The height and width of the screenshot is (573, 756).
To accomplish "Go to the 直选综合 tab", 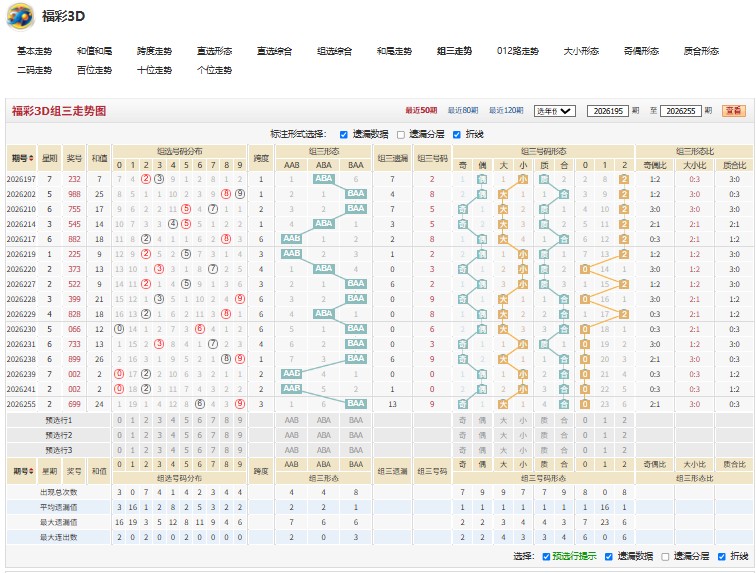I will tap(274, 51).
